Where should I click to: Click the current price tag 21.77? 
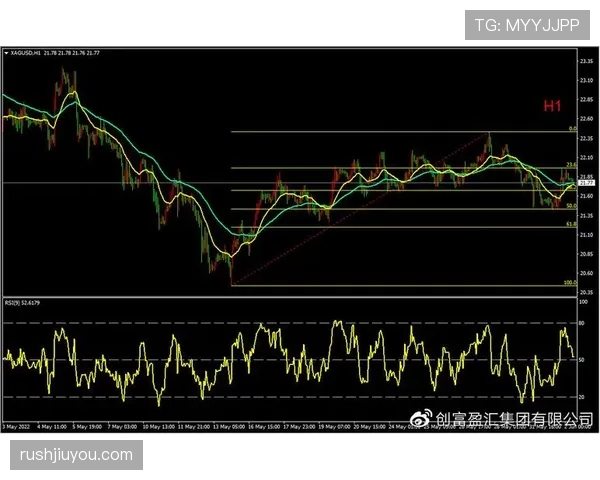point(586,183)
